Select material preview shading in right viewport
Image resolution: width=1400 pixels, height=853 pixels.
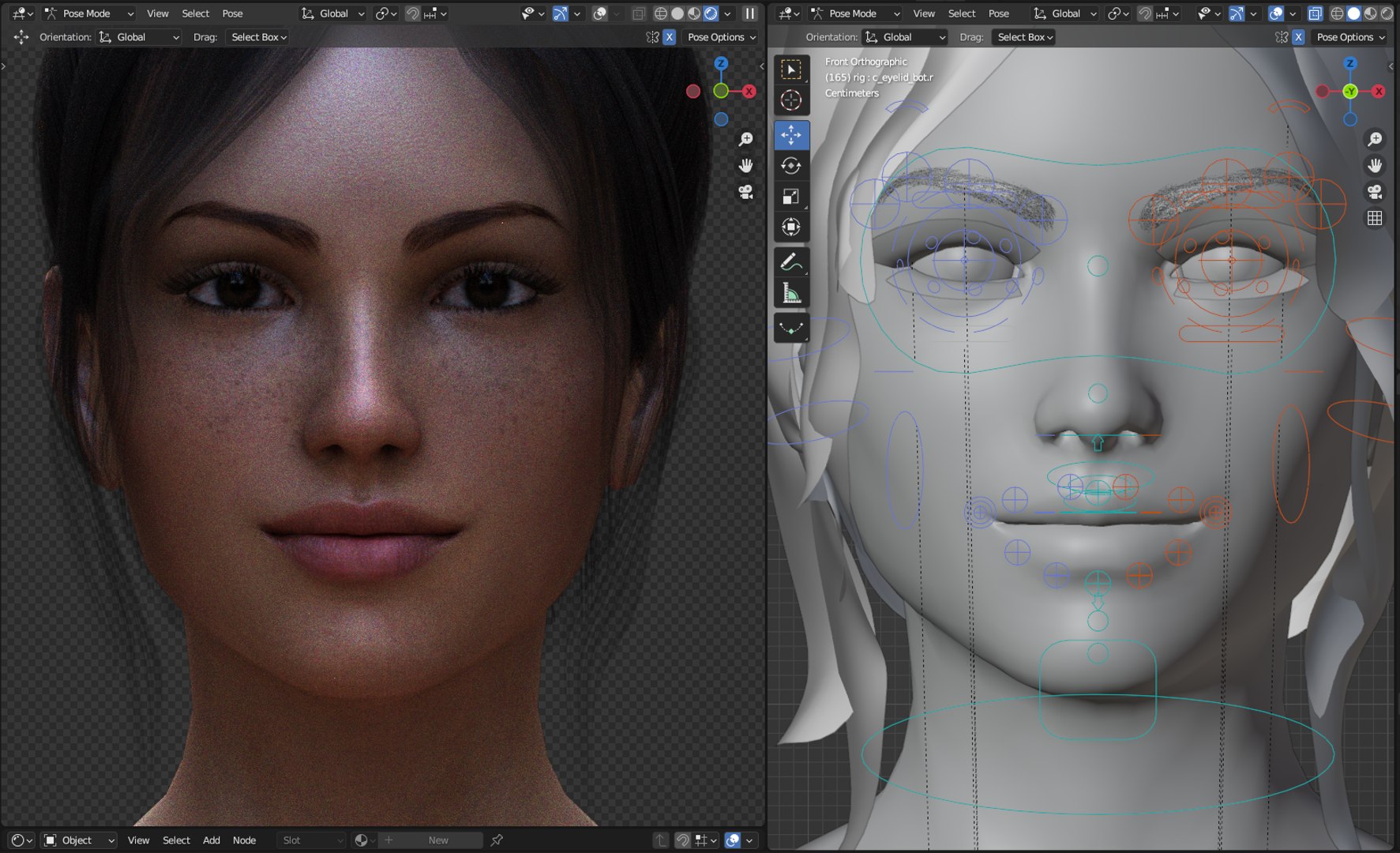point(1370,13)
